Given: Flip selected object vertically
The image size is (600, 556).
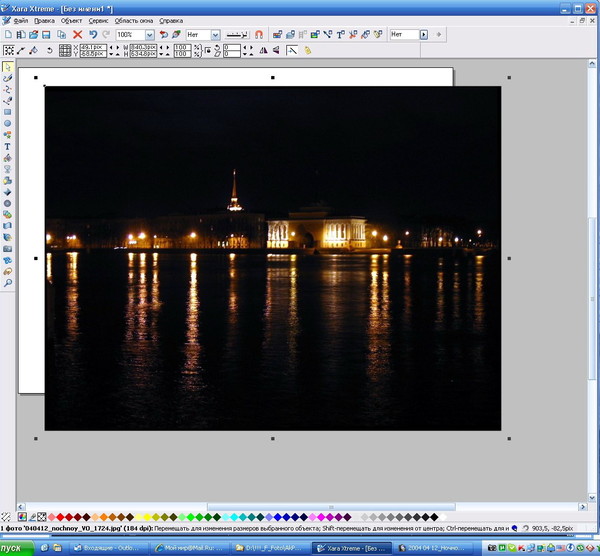Looking at the screenshot, I should click(276, 51).
